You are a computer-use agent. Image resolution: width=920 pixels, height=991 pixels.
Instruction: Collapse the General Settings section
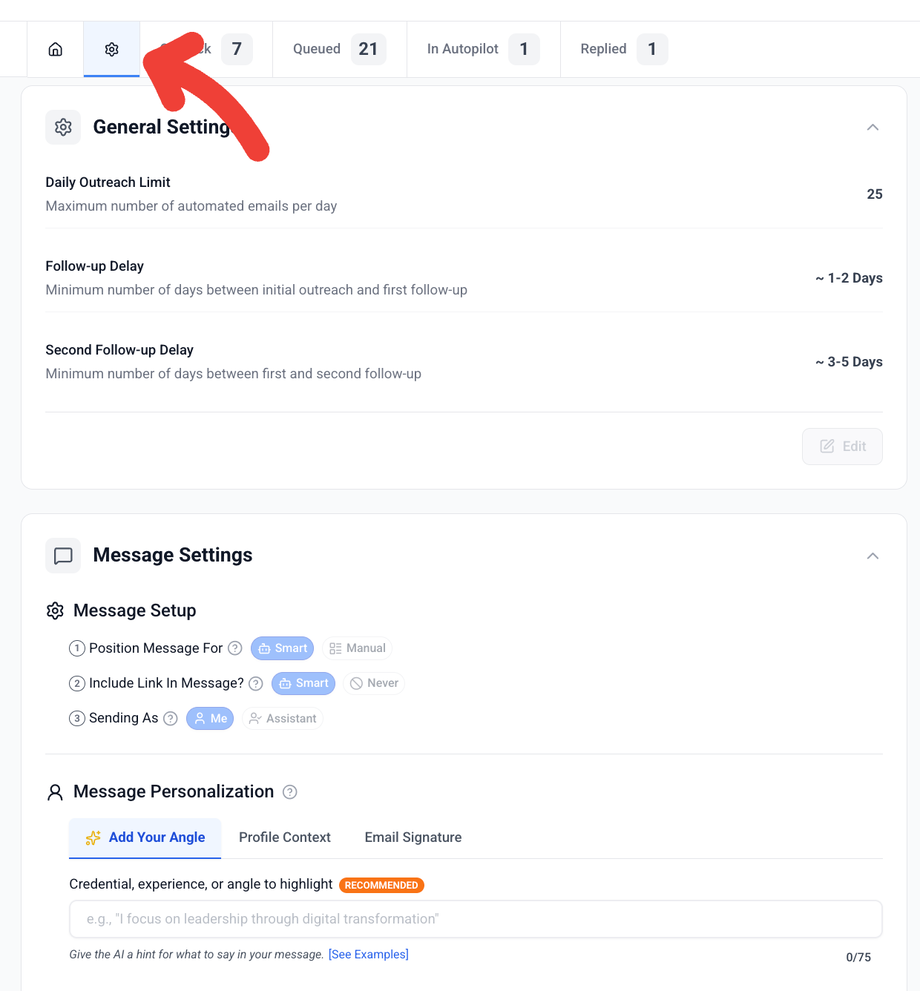click(872, 128)
